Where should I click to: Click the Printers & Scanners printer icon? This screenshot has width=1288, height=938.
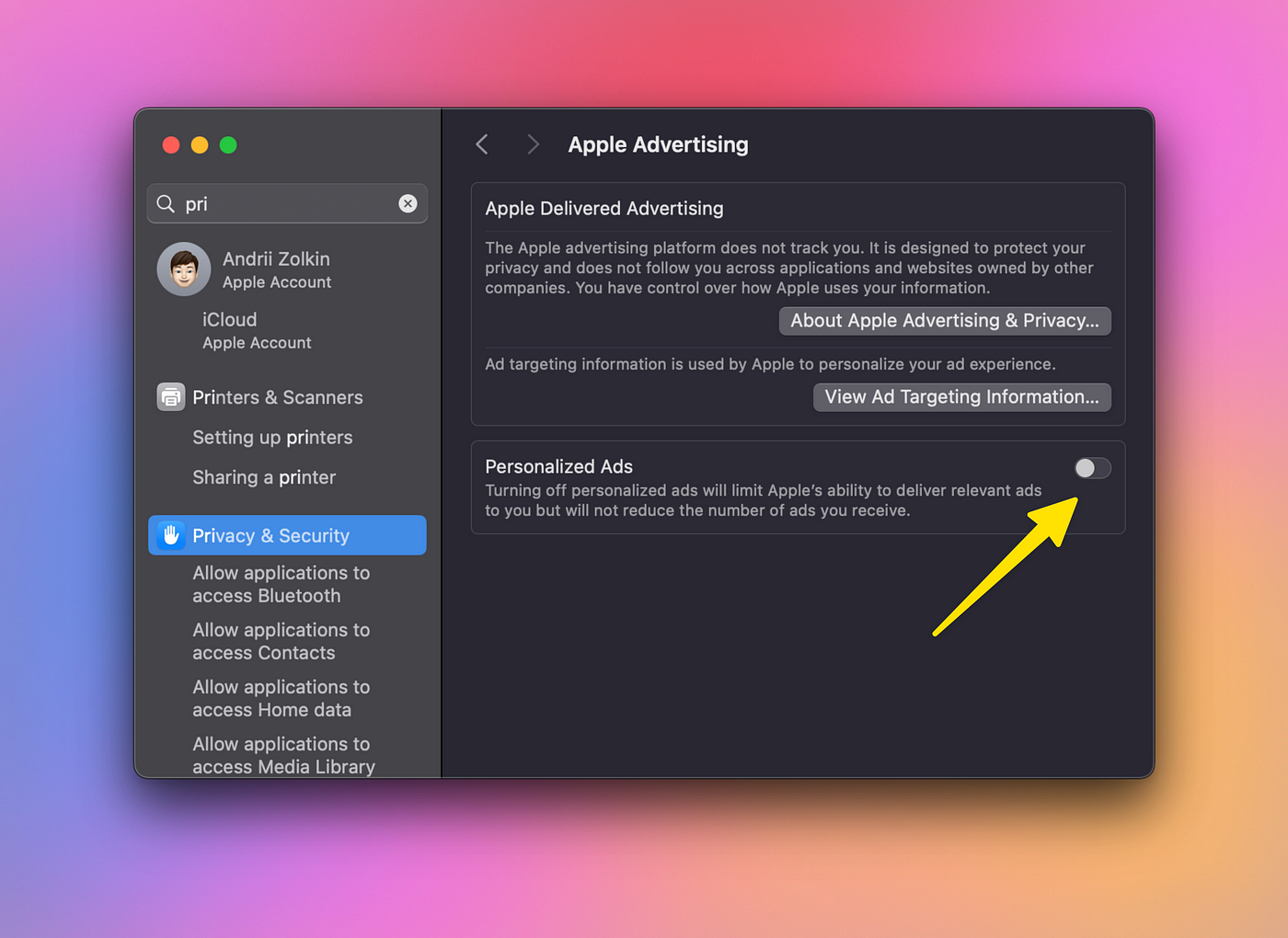171,396
